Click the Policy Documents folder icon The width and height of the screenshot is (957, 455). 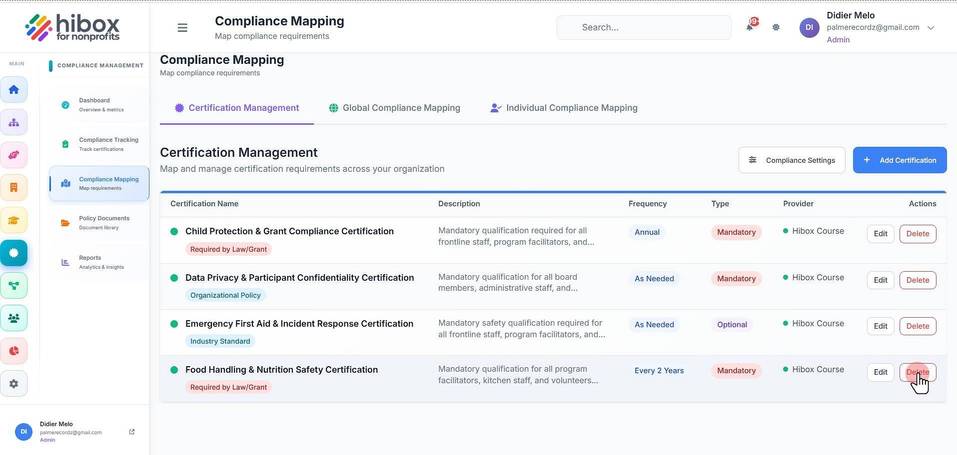pos(65,223)
